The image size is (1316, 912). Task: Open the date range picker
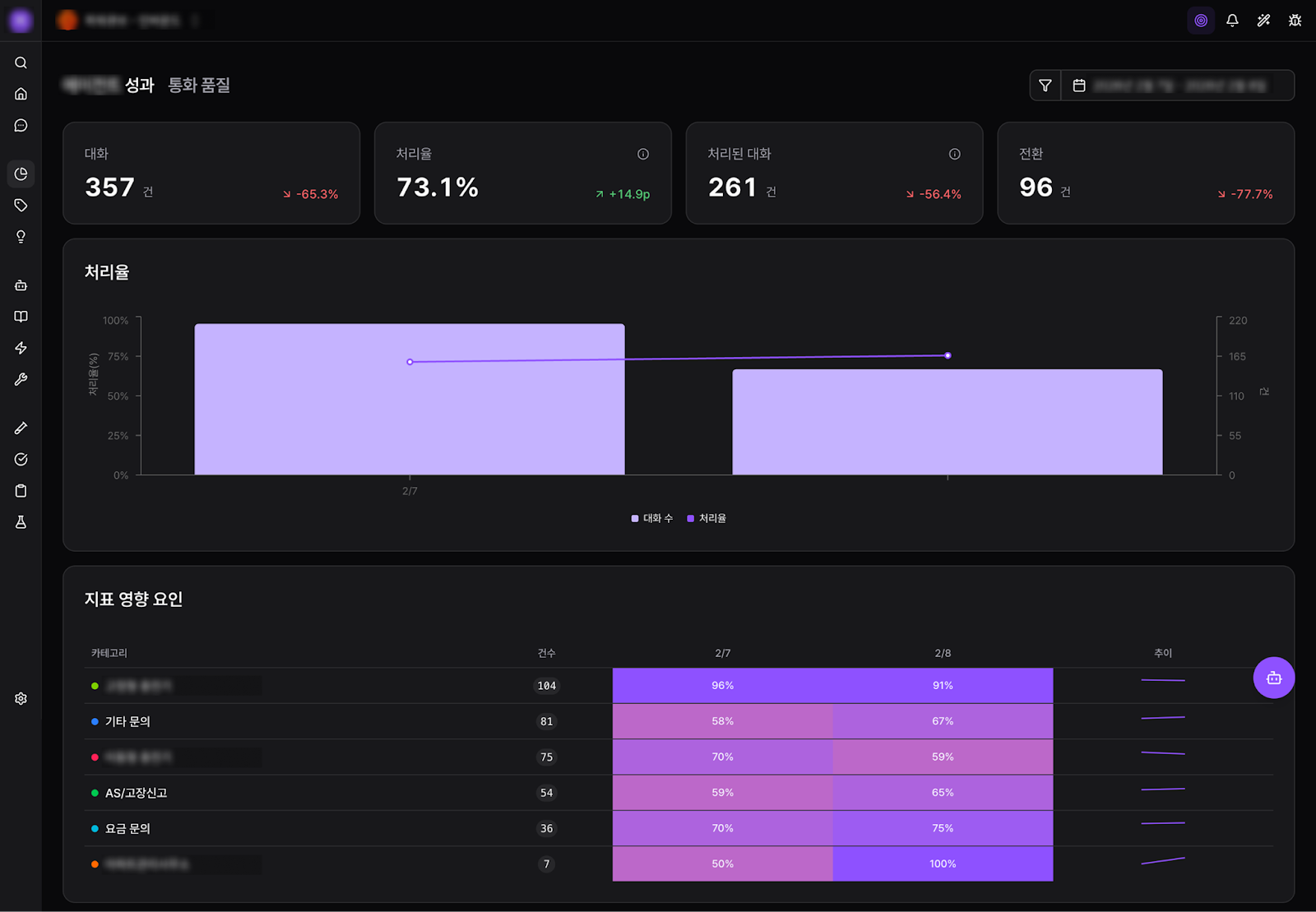click(x=1178, y=86)
